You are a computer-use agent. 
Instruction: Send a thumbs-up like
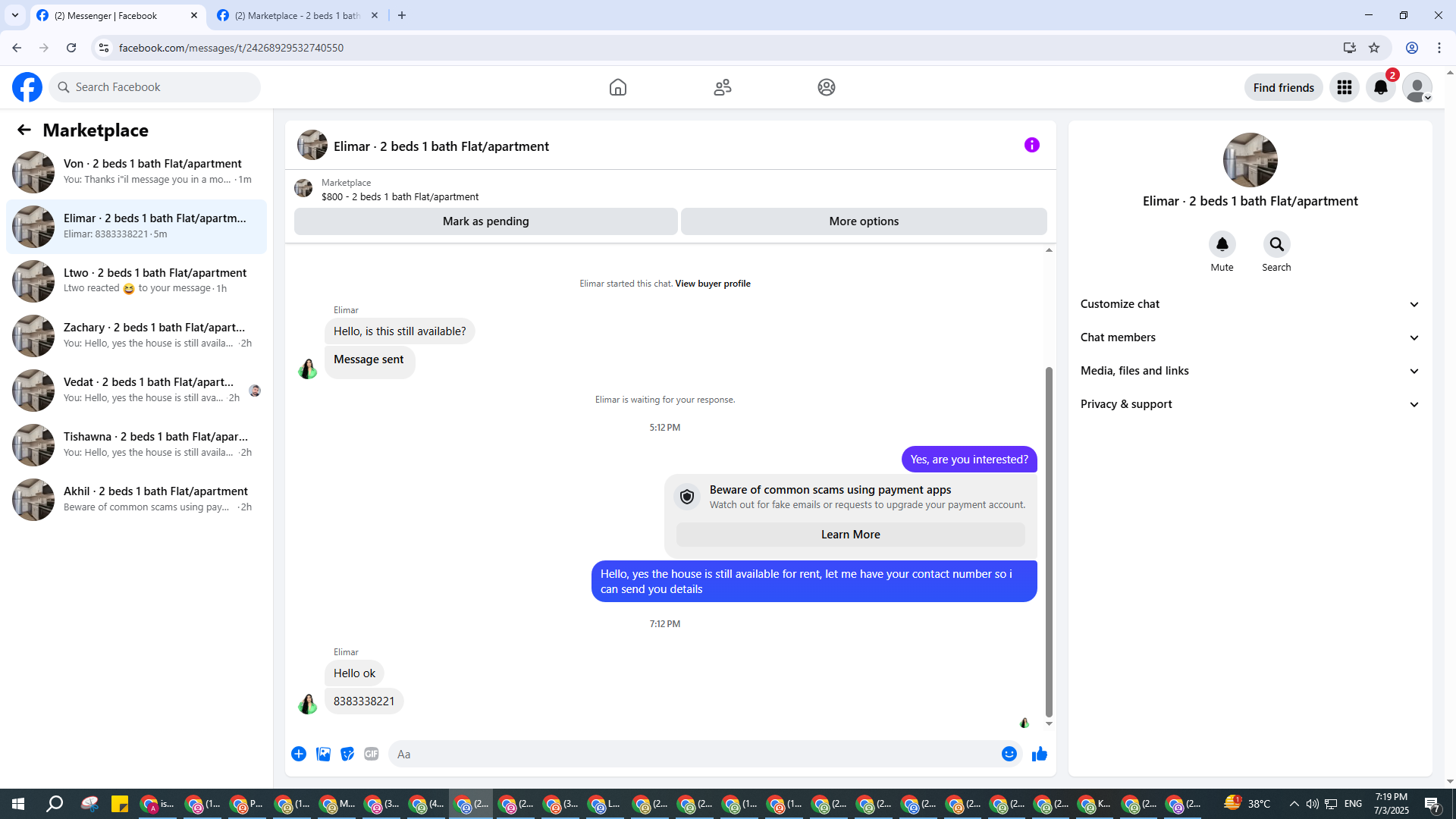[1039, 754]
